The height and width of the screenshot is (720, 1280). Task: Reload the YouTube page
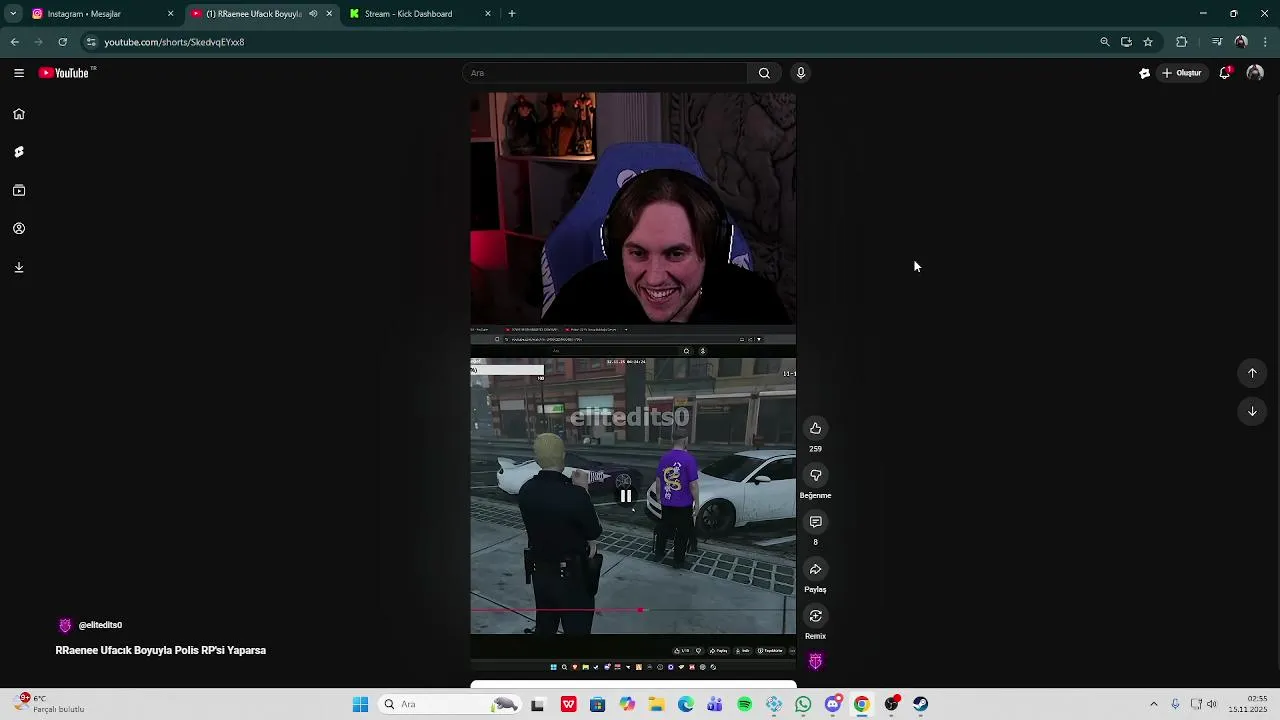tap(63, 42)
